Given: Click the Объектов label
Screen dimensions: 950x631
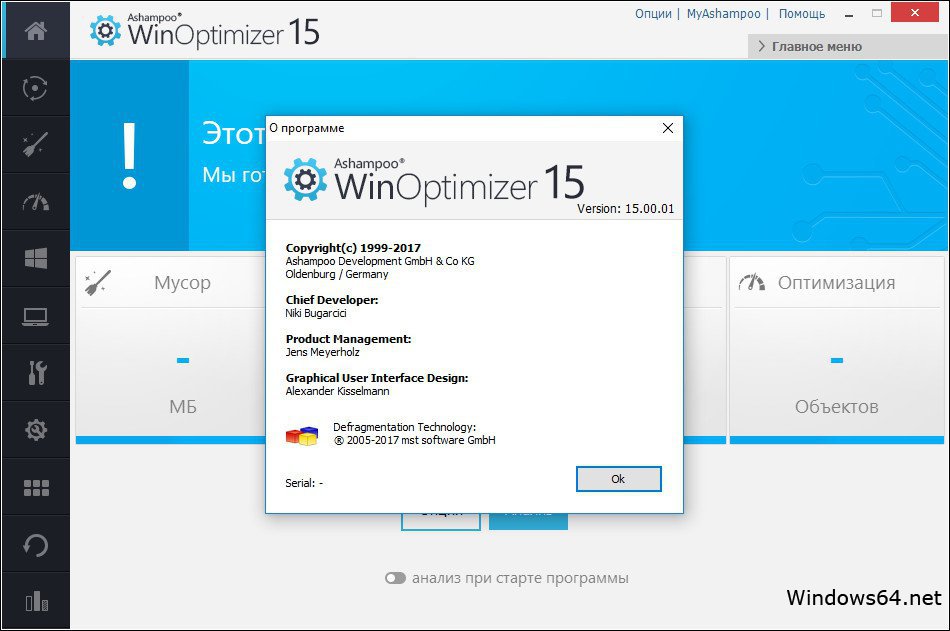Looking at the screenshot, I should pos(837,407).
